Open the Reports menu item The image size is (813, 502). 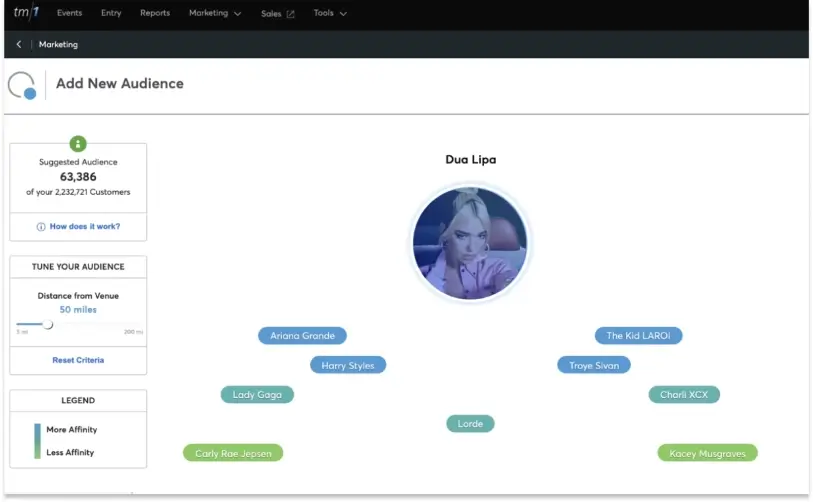coord(155,13)
